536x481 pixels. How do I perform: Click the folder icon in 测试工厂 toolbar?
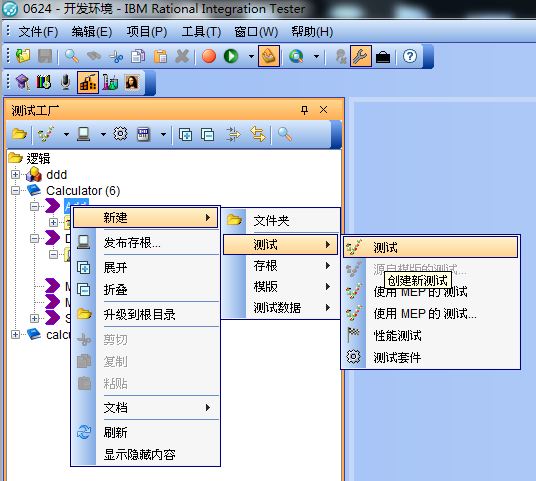(19, 134)
